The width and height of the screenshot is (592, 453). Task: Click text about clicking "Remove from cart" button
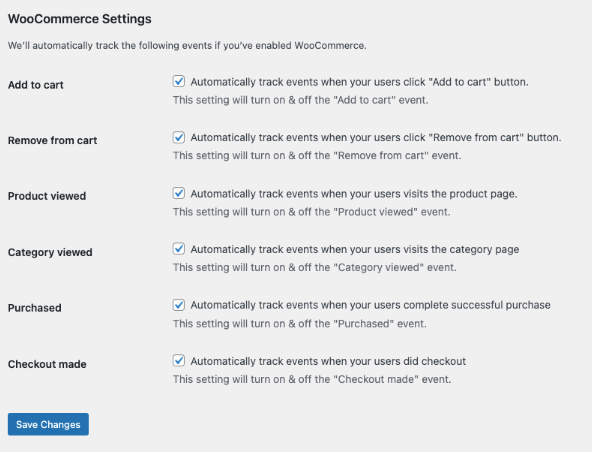click(x=376, y=137)
